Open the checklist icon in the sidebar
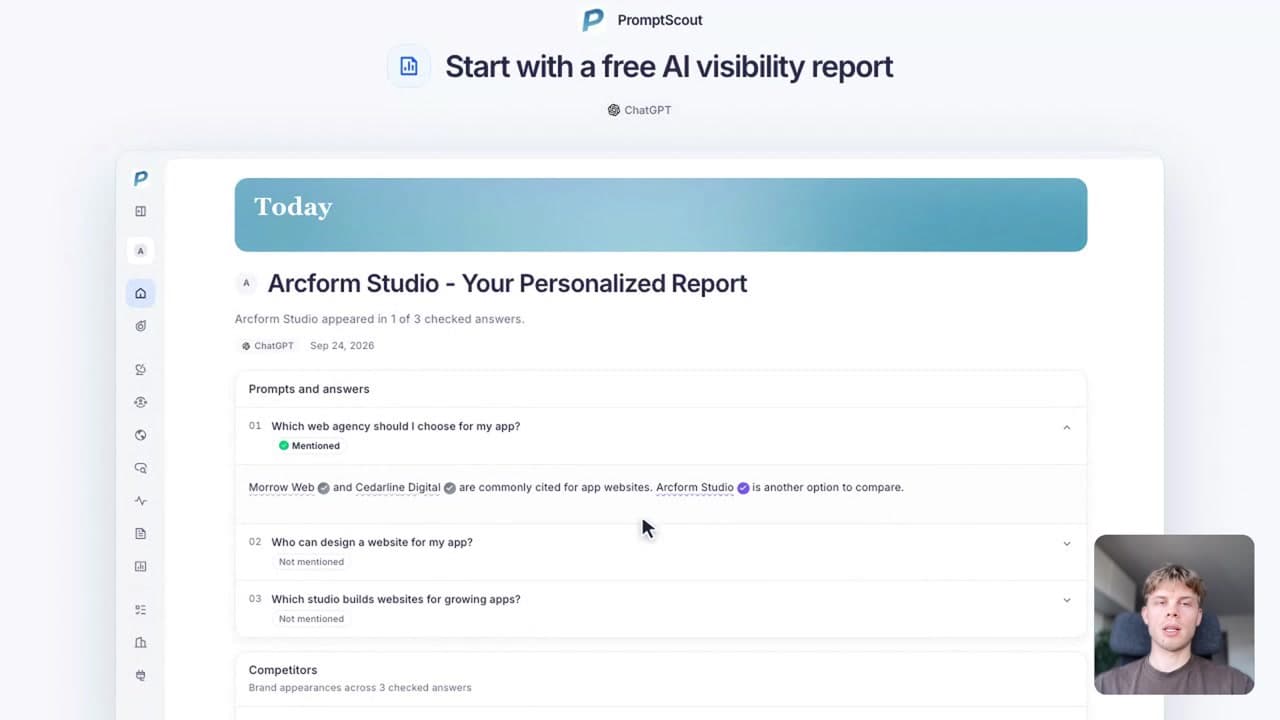This screenshot has width=1280, height=720. click(x=141, y=609)
